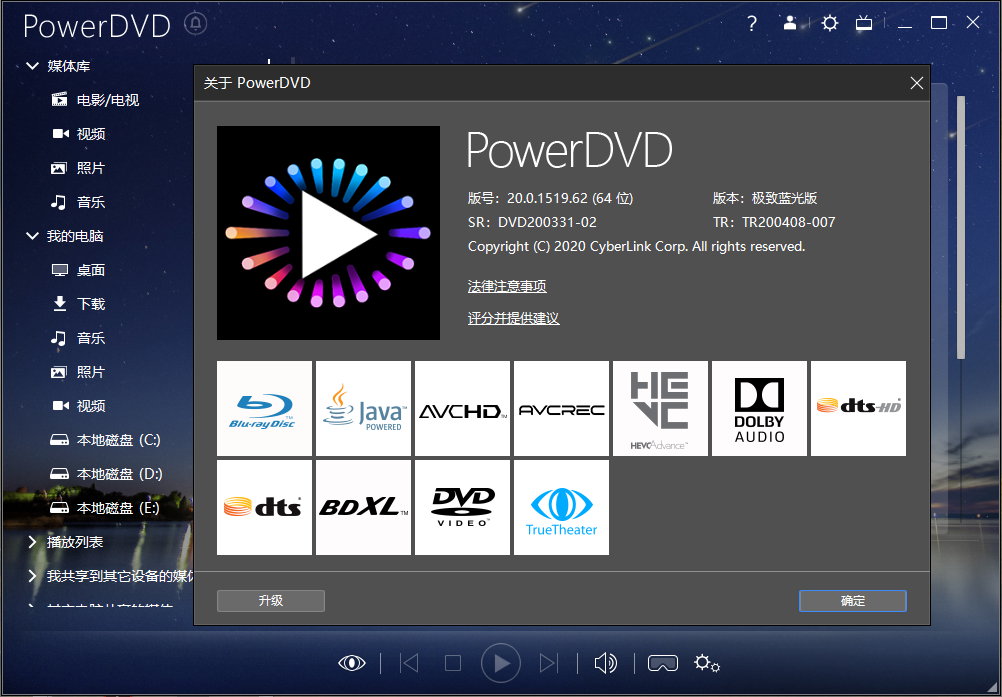
Task: Mute audio with the speaker icon
Action: [x=605, y=663]
